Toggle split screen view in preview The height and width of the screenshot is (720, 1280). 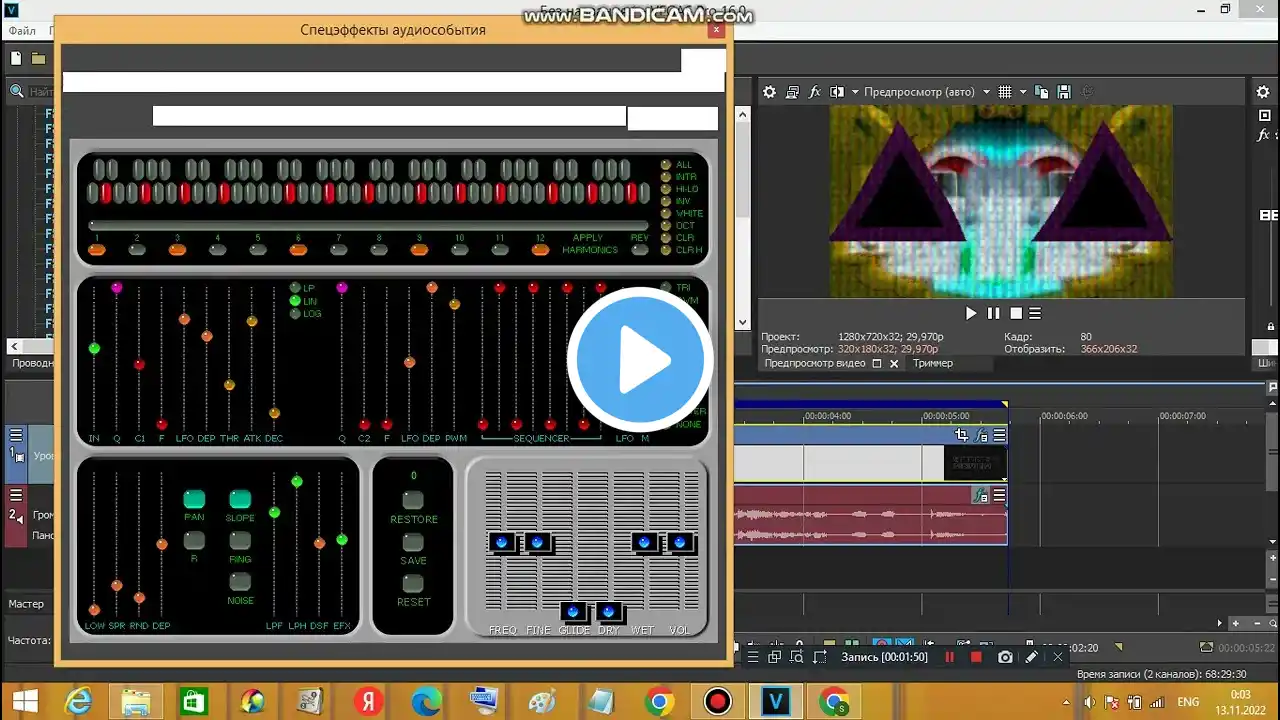837,92
